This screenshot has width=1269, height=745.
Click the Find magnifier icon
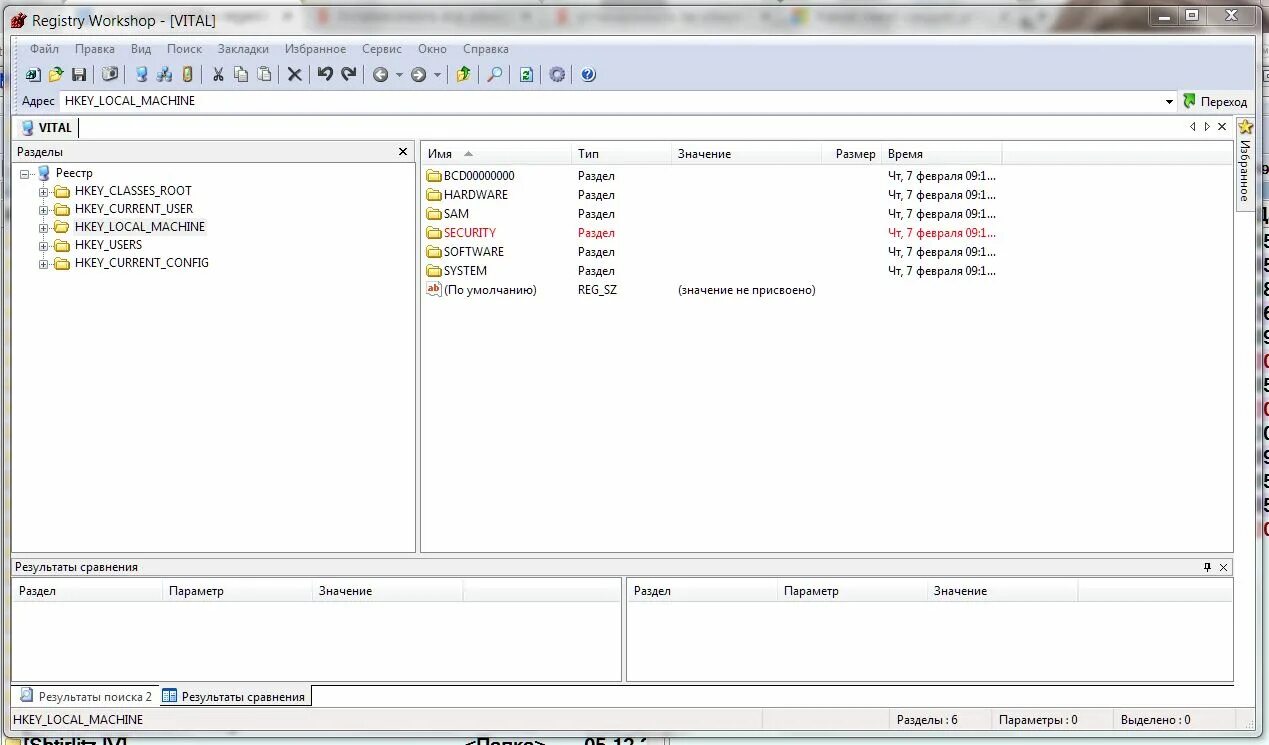(495, 75)
